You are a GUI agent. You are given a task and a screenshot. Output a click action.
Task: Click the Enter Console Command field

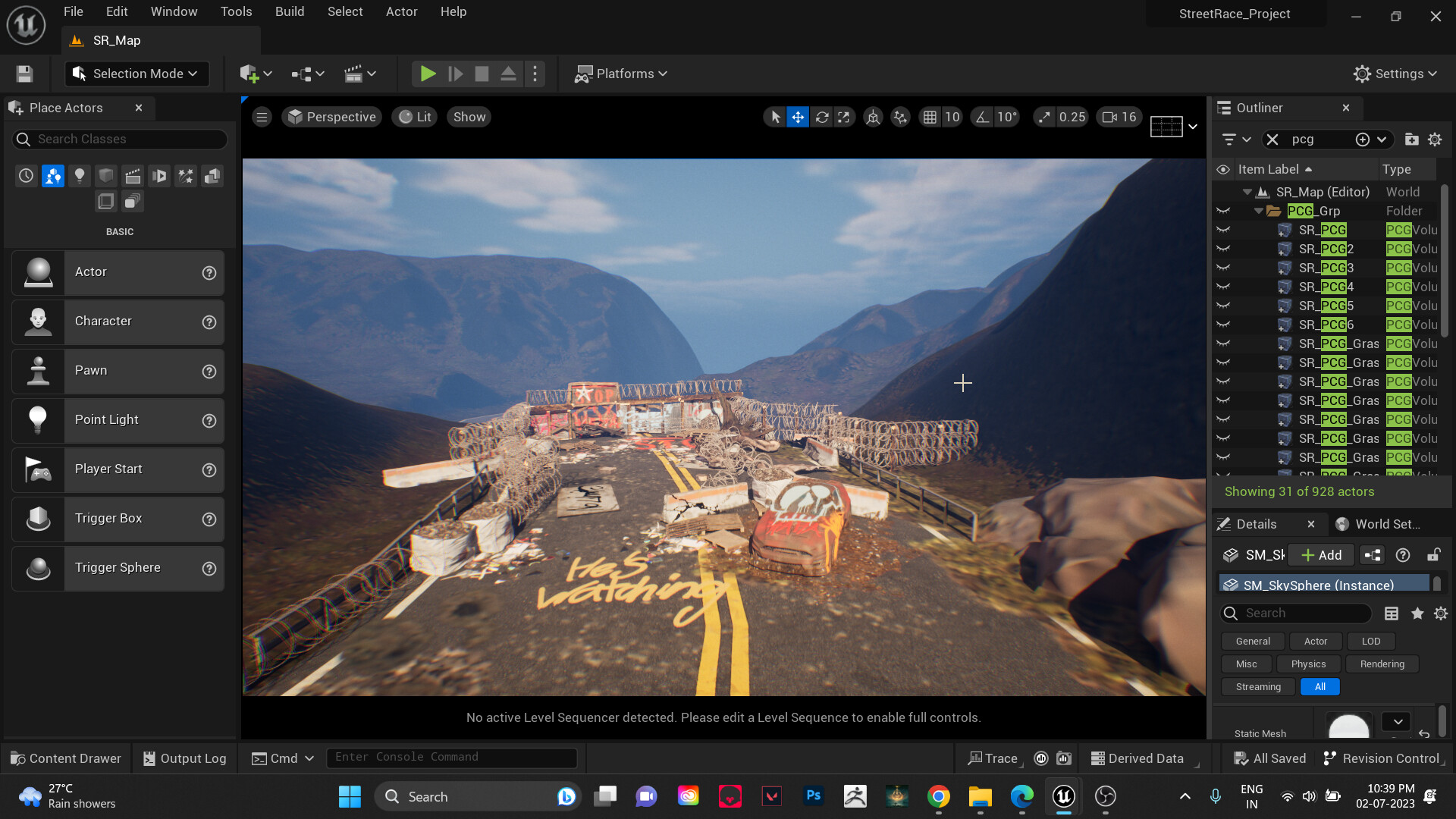[451, 757]
